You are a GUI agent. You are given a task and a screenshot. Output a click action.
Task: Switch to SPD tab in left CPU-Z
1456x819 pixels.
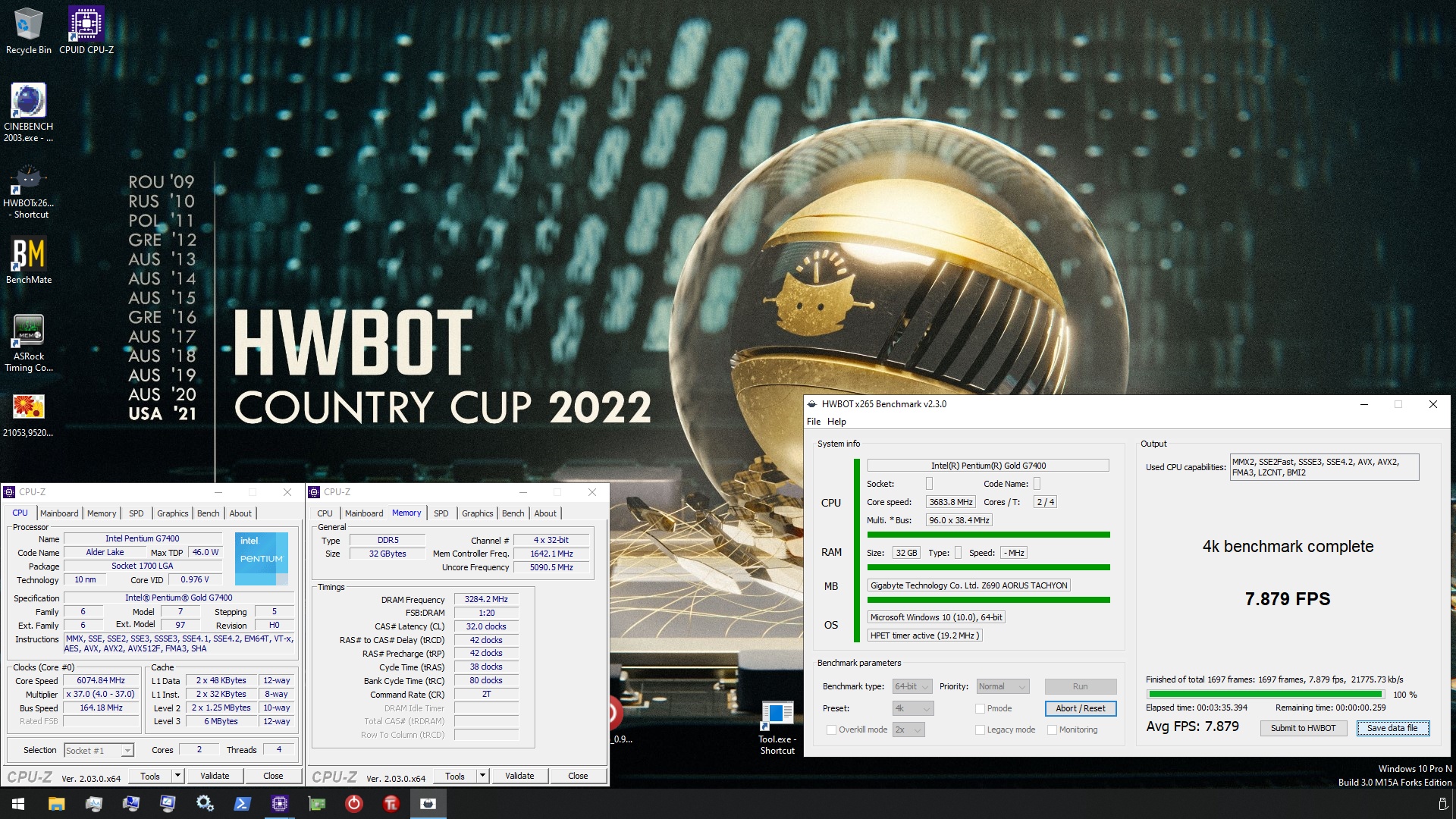click(x=136, y=513)
